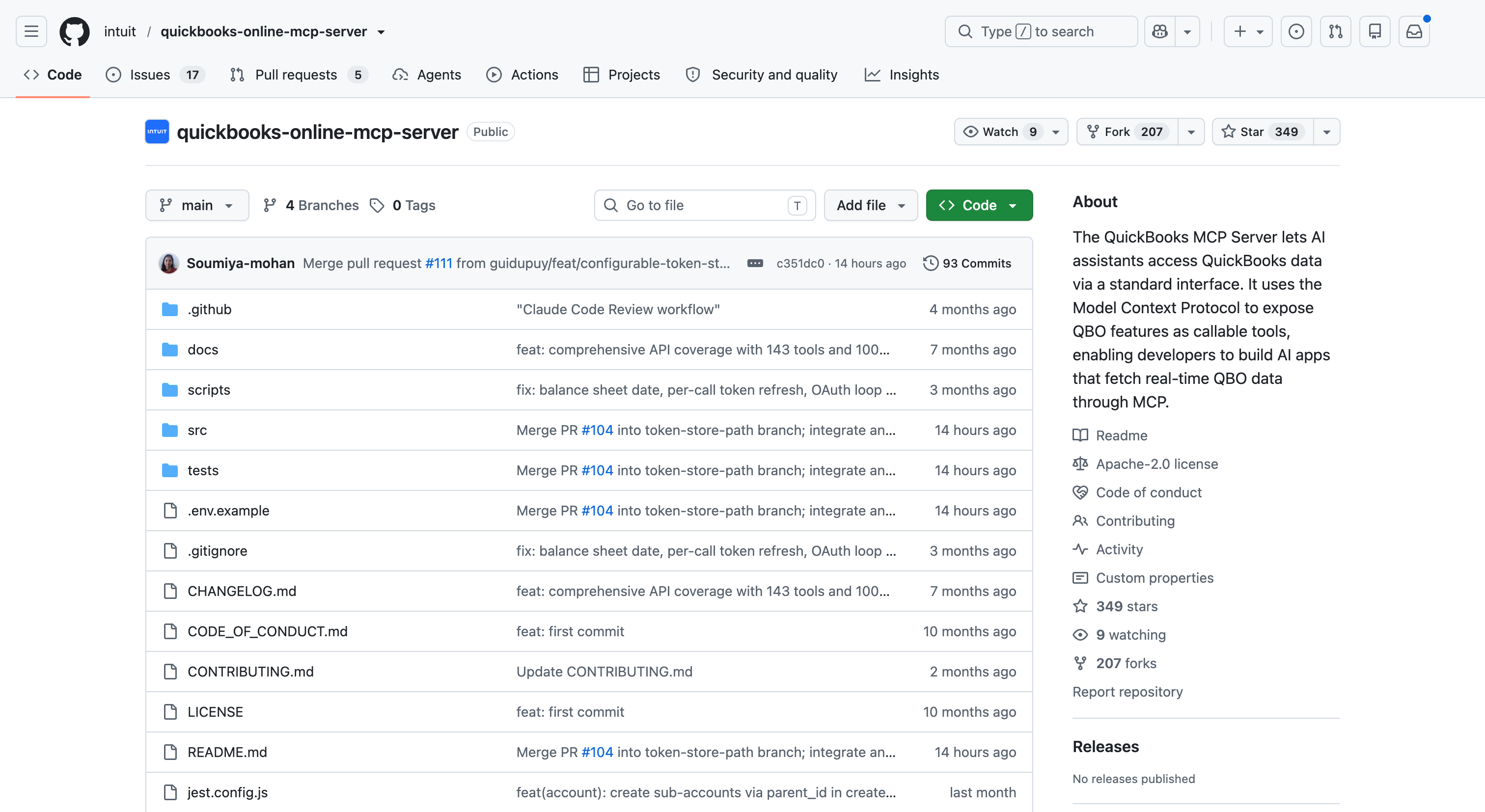Viewport: 1485px width, 812px height.
Task: Switch to the Projects tab
Action: tap(621, 75)
